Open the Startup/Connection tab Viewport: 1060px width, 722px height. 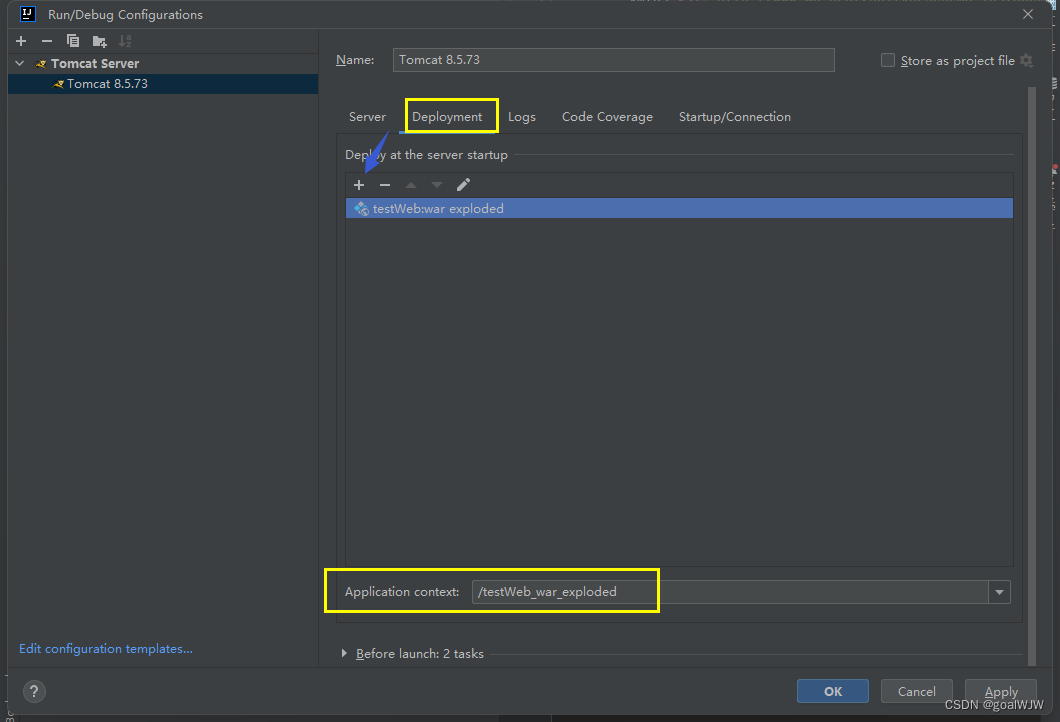[734, 117]
